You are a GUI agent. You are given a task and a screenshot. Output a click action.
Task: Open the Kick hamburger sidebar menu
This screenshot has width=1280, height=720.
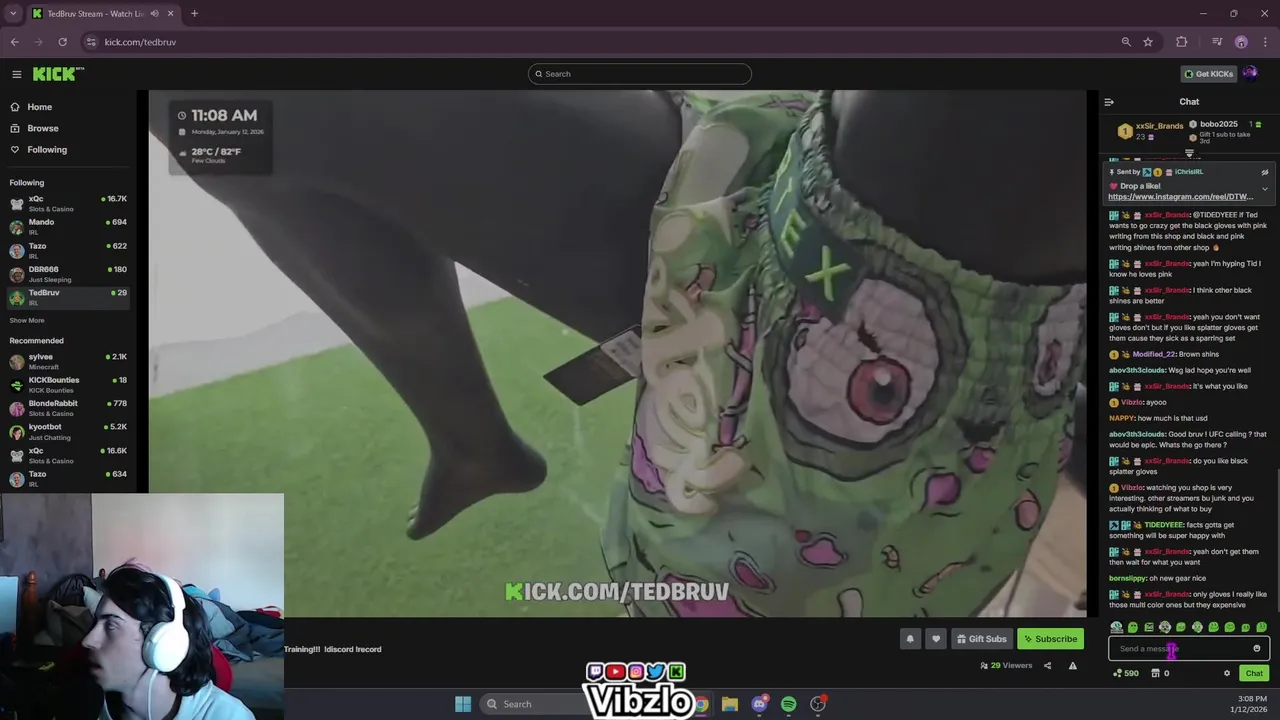point(16,74)
